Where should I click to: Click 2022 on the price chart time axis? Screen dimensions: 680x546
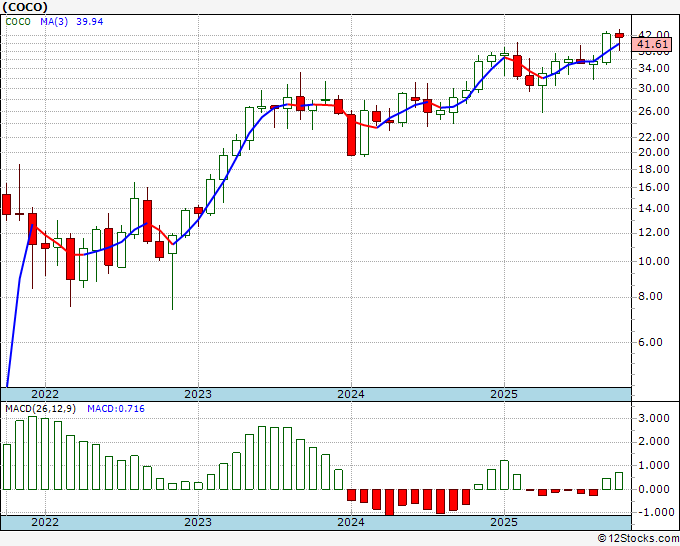pos(45,394)
